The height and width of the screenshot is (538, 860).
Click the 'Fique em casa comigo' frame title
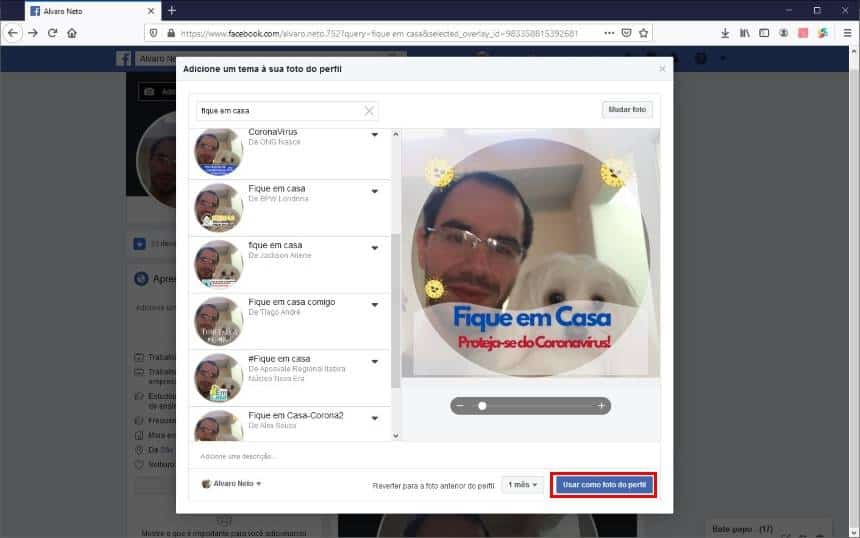pyautogui.click(x=291, y=302)
